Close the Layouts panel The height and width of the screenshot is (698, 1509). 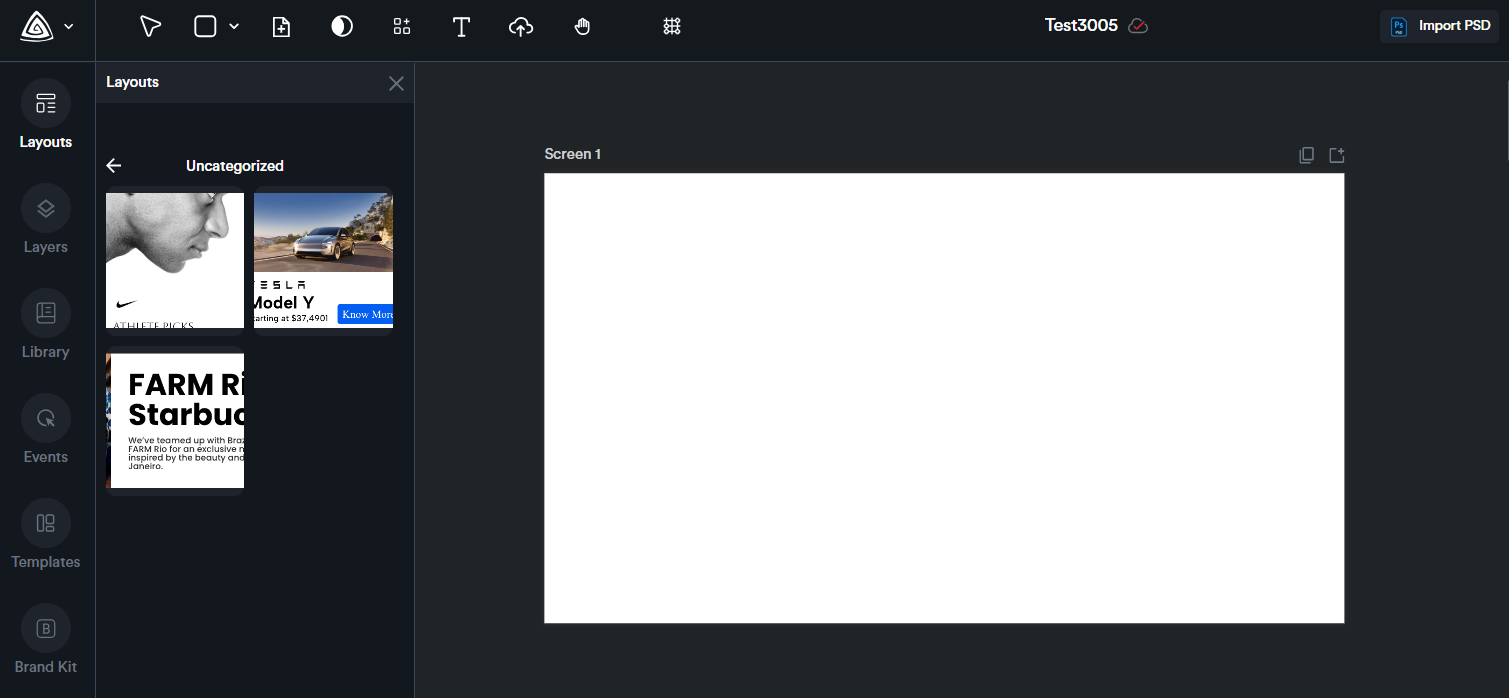click(396, 83)
